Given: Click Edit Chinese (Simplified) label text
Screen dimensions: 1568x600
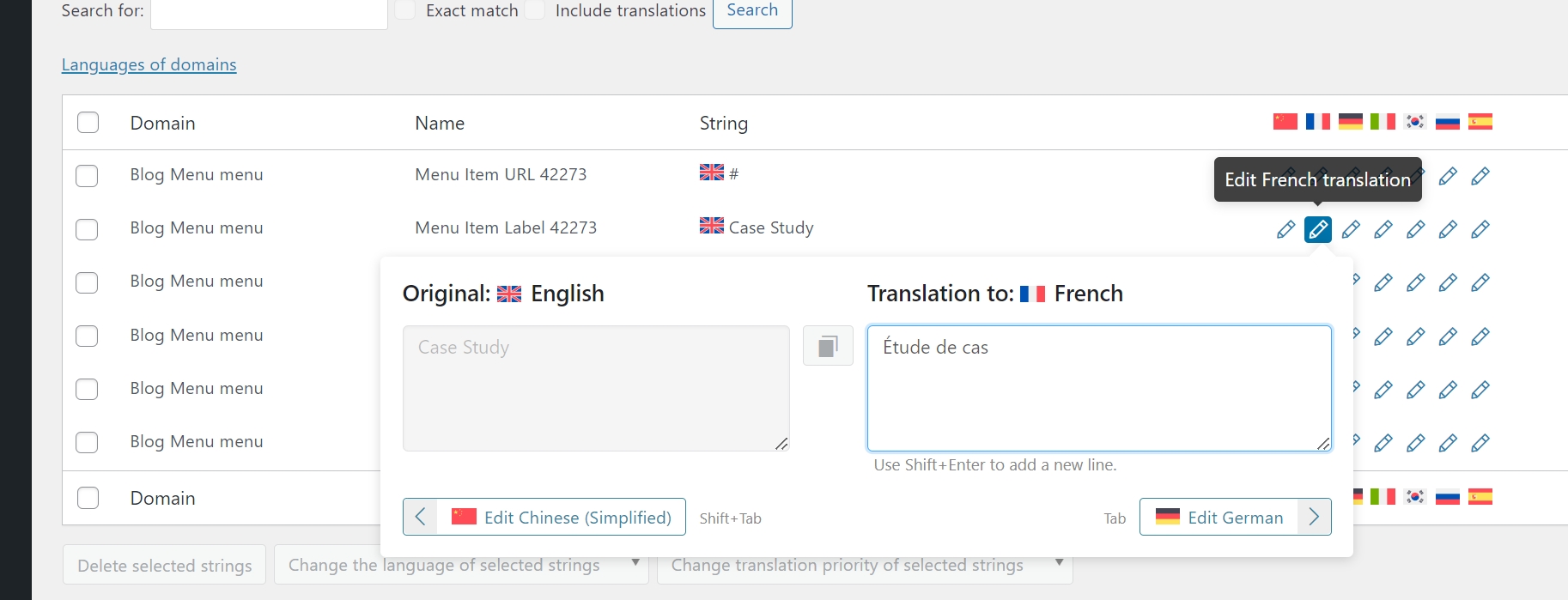Looking at the screenshot, I should (x=578, y=518).
